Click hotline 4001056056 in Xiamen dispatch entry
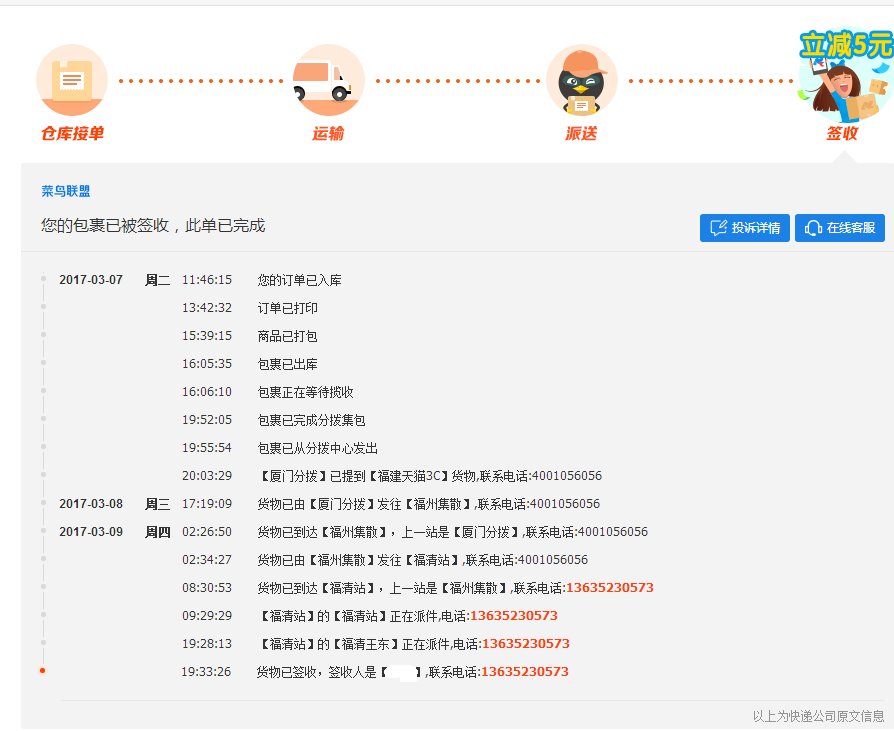 coord(567,476)
